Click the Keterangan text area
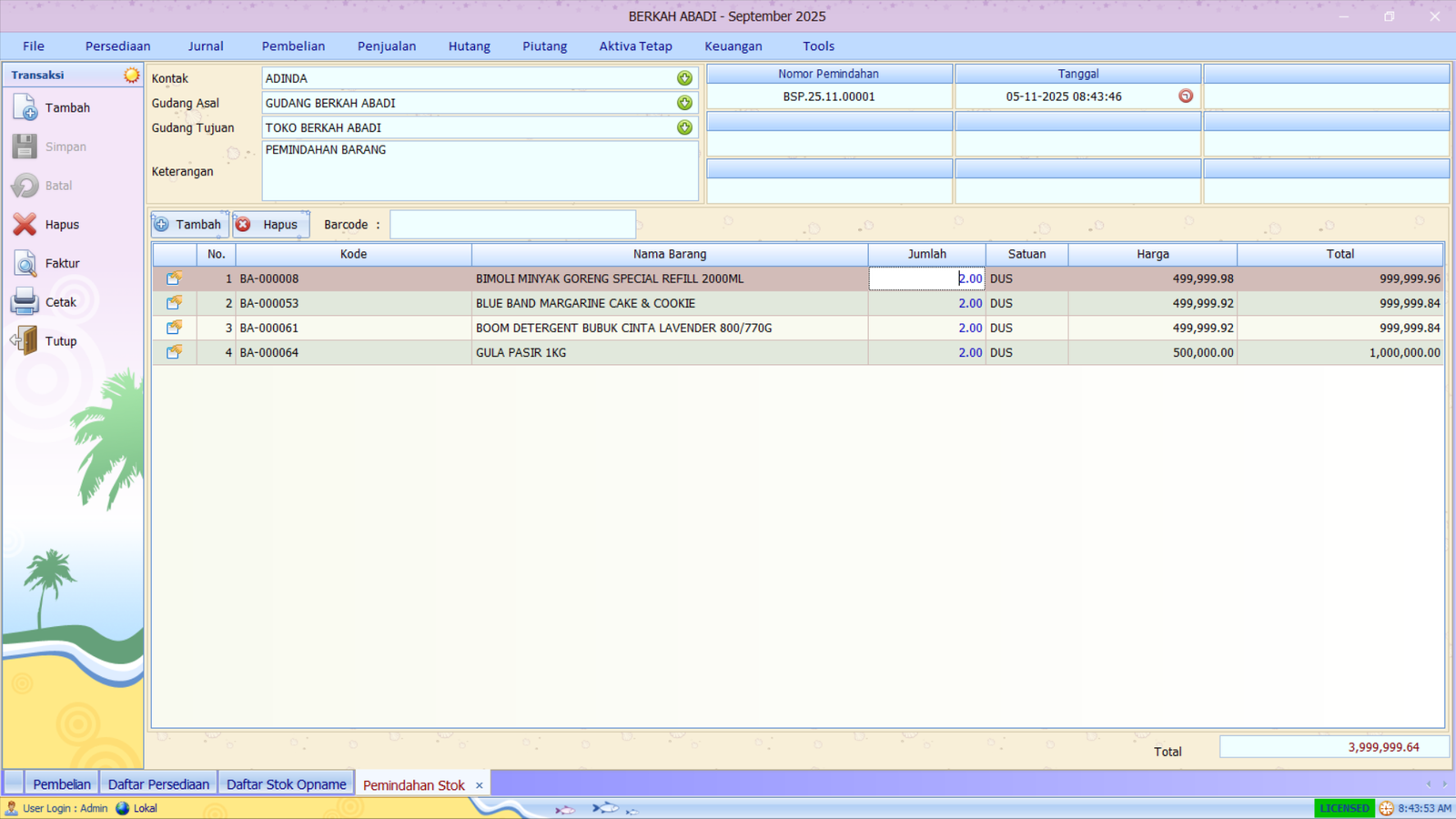Image resolution: width=1456 pixels, height=819 pixels. click(x=480, y=171)
